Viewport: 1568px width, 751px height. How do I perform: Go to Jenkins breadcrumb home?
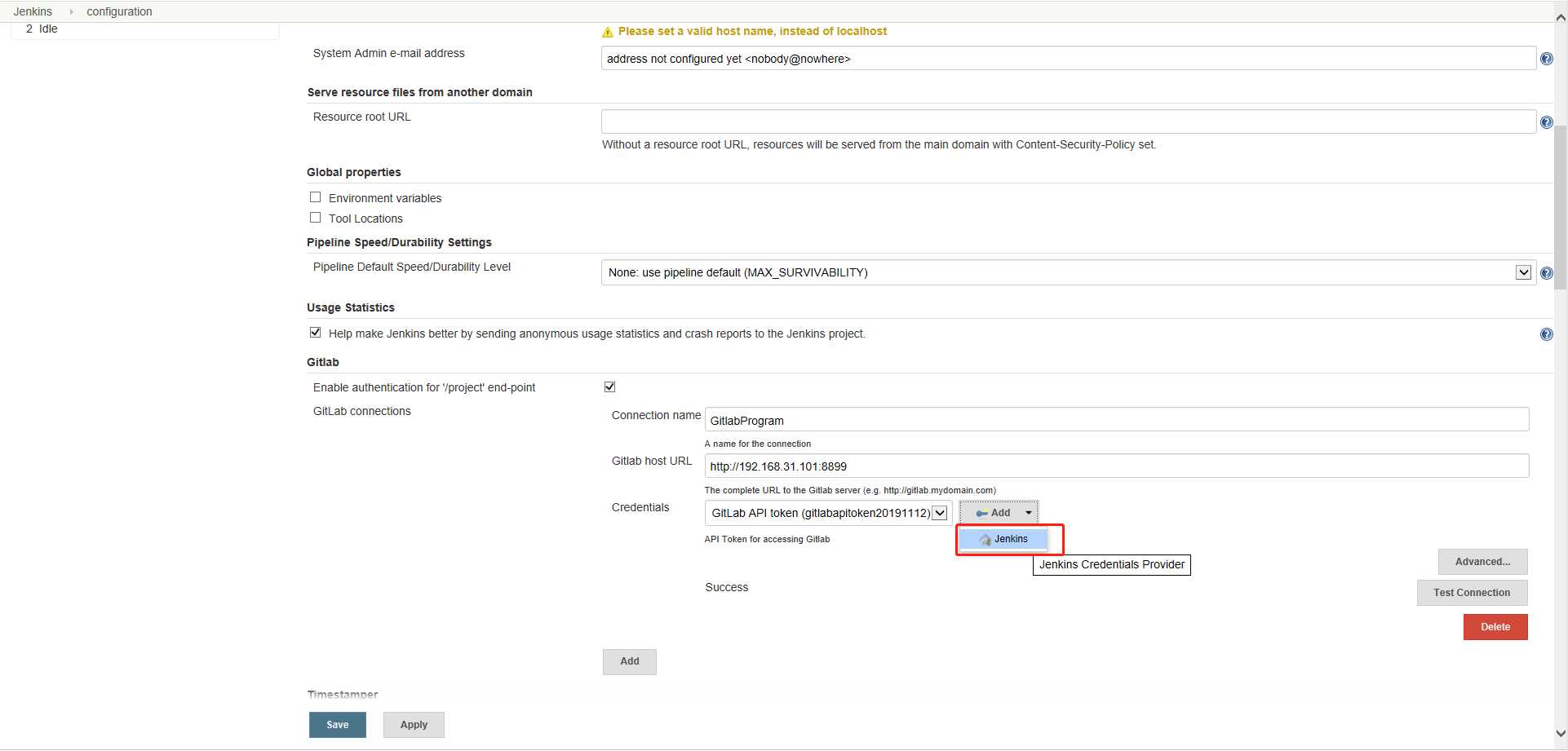click(33, 11)
